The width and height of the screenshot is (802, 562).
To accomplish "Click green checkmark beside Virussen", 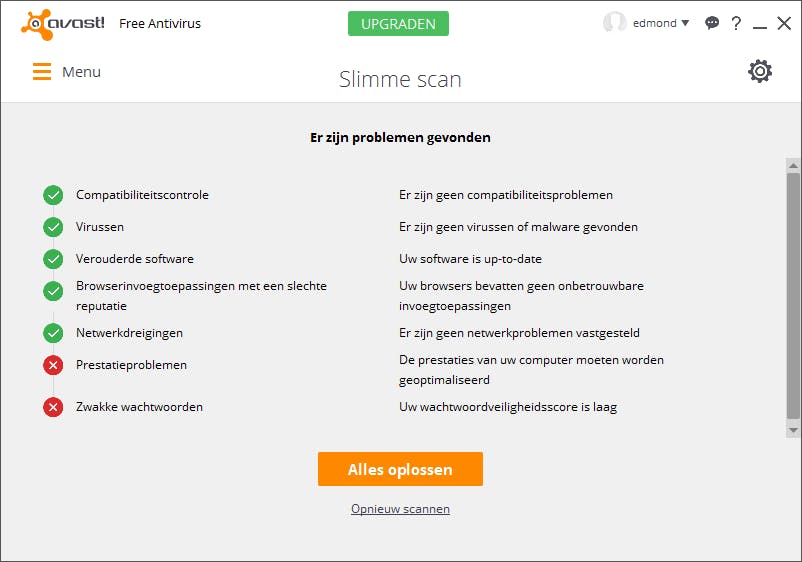I will pyautogui.click(x=53, y=227).
